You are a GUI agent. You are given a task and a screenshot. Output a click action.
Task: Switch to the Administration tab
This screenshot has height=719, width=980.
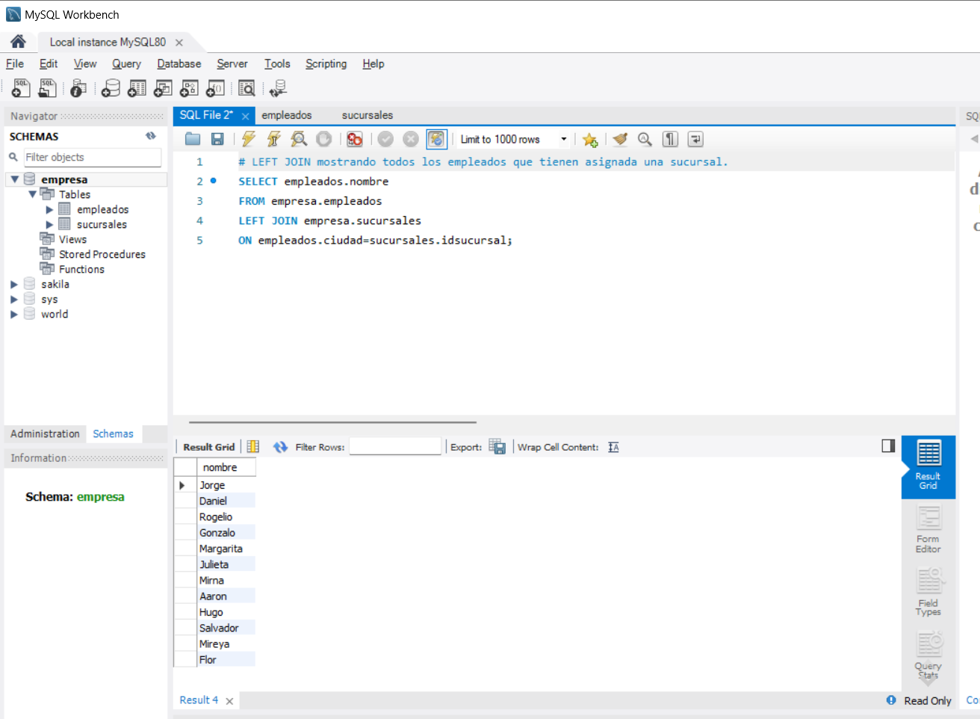pyautogui.click(x=45, y=433)
